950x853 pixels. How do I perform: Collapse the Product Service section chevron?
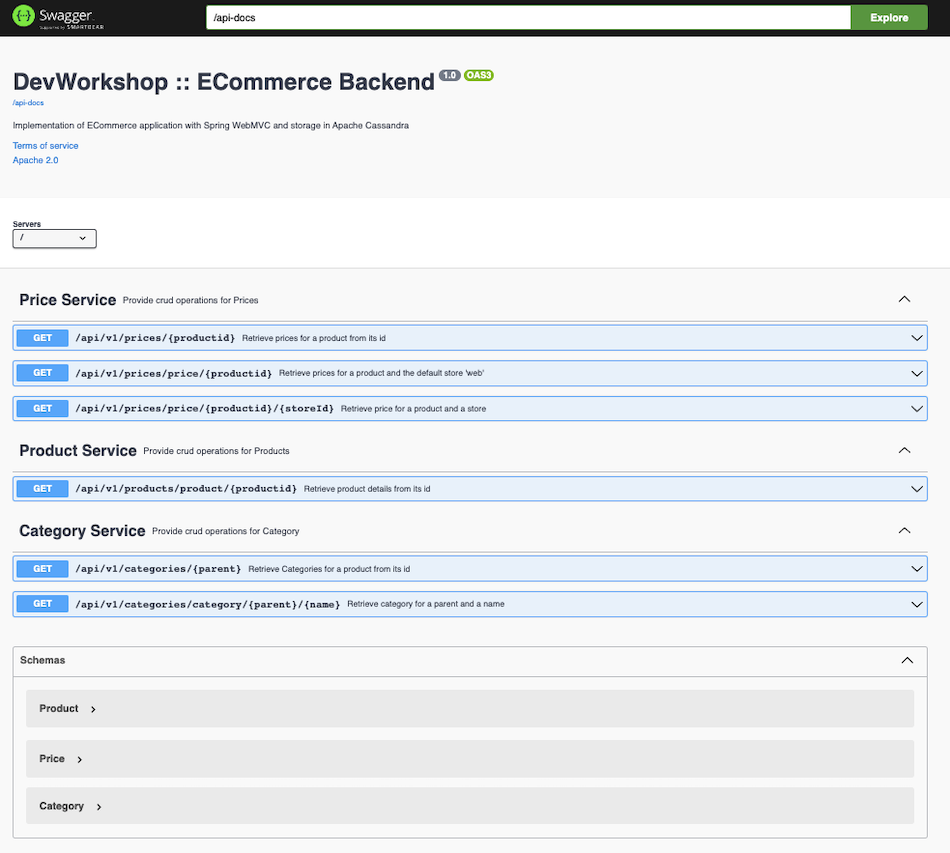[x=904, y=450]
